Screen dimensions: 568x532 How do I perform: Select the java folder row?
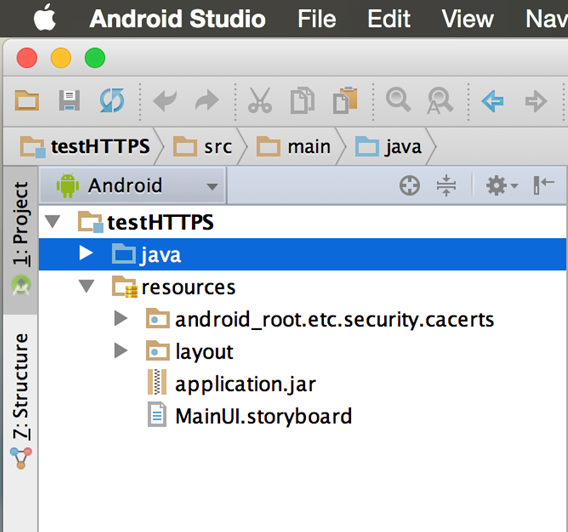[x=302, y=254]
